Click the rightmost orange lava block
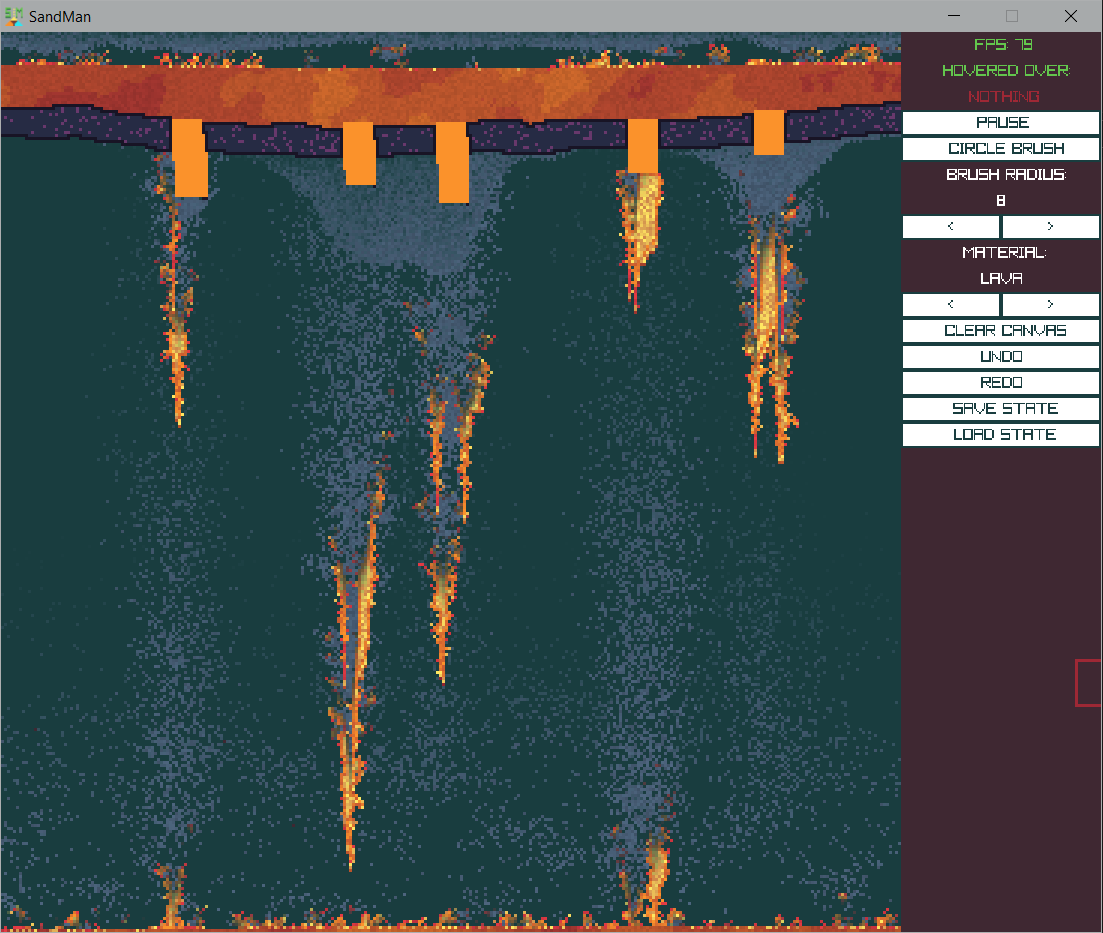The width and height of the screenshot is (1103, 933). pos(768,132)
